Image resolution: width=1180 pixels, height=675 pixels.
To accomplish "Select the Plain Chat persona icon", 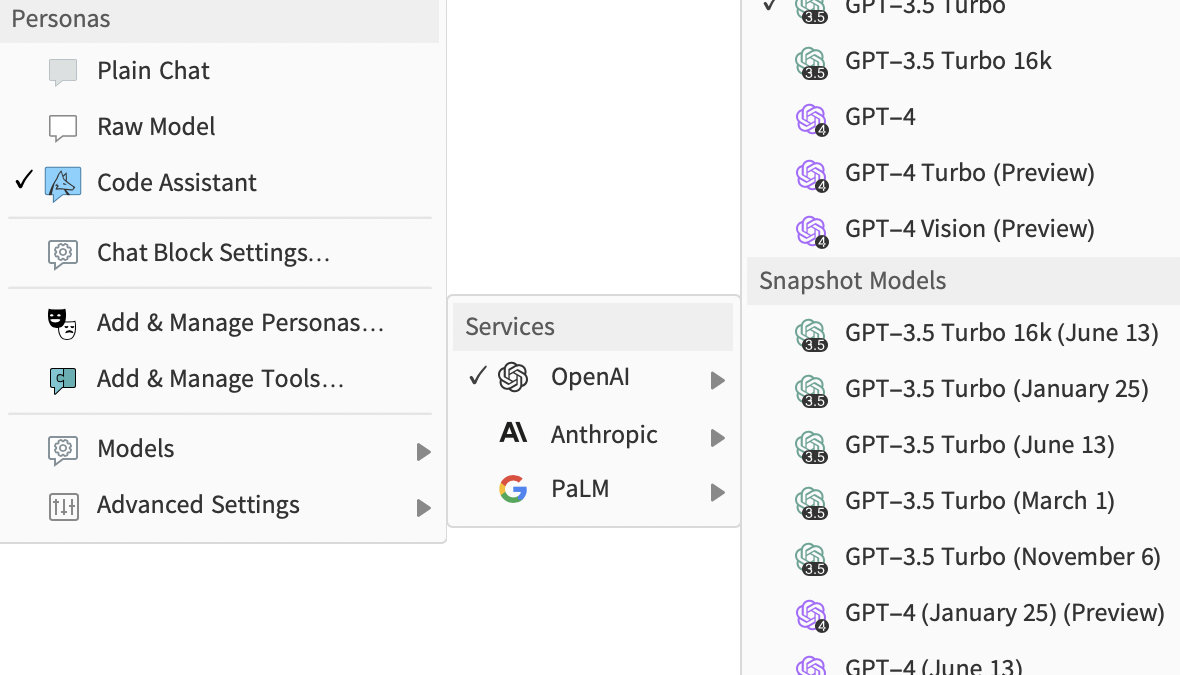I will point(63,72).
